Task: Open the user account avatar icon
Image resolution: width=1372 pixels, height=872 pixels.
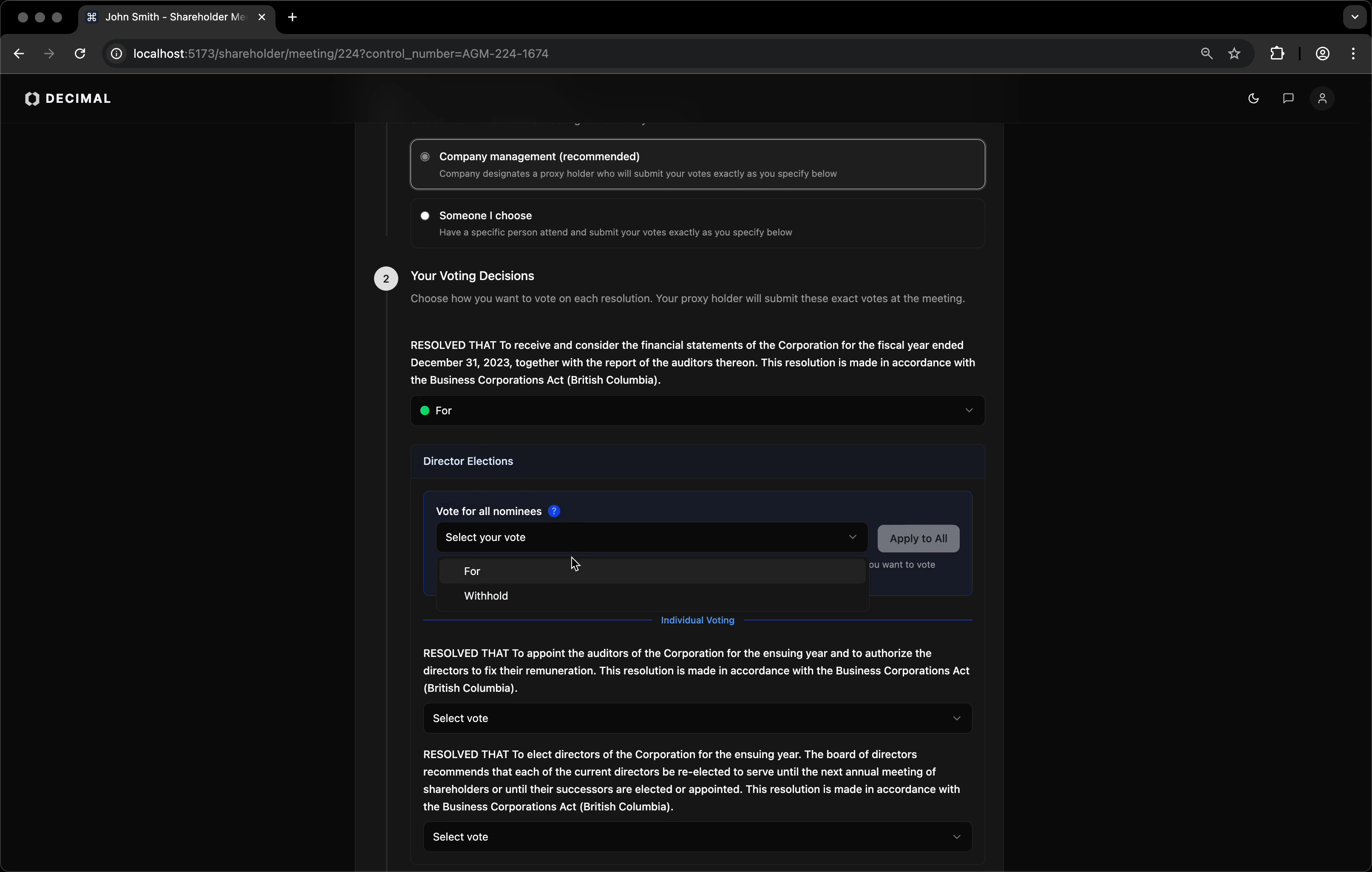Action: coord(1322,99)
